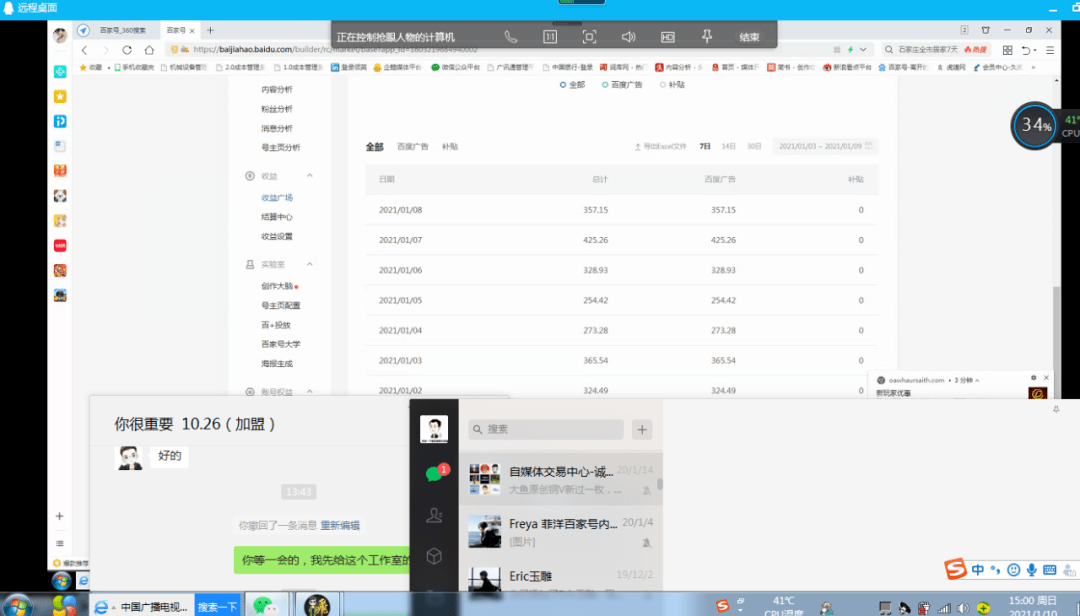Open the WeChat contacts icon in the sidebar
The height and width of the screenshot is (616, 1080).
coord(434,515)
